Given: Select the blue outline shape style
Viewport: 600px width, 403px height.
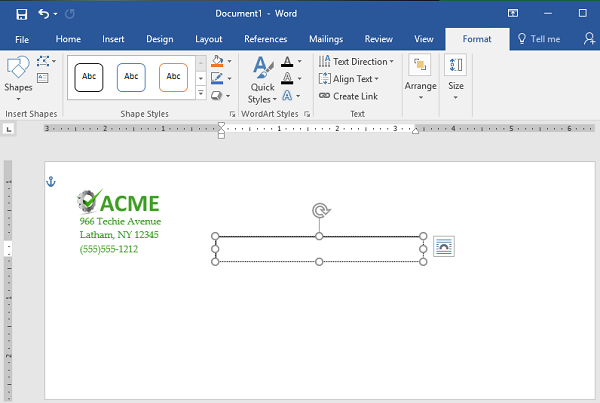Looking at the screenshot, I should 131,76.
